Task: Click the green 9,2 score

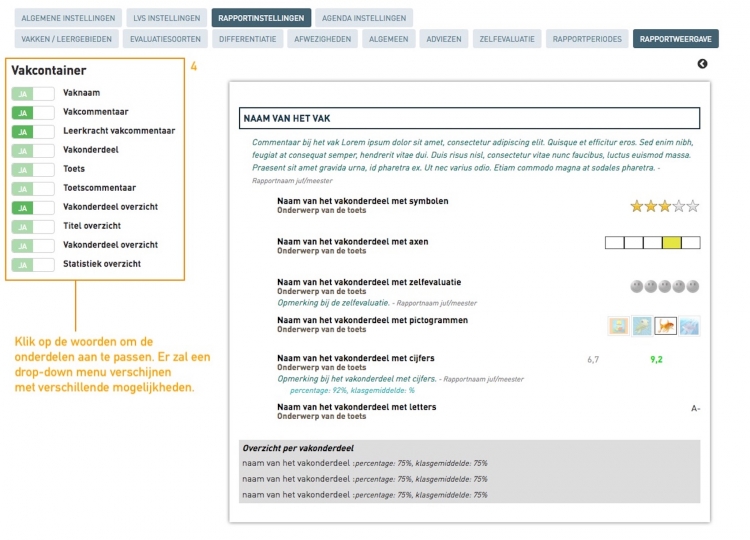Action: (x=656, y=360)
